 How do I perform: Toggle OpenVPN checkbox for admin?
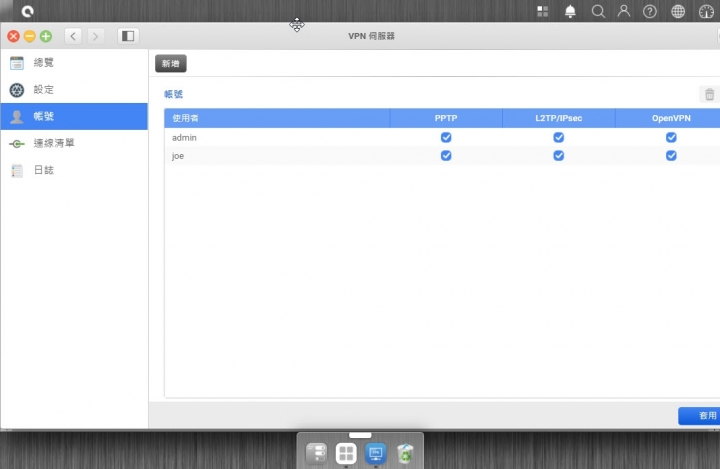click(x=671, y=137)
